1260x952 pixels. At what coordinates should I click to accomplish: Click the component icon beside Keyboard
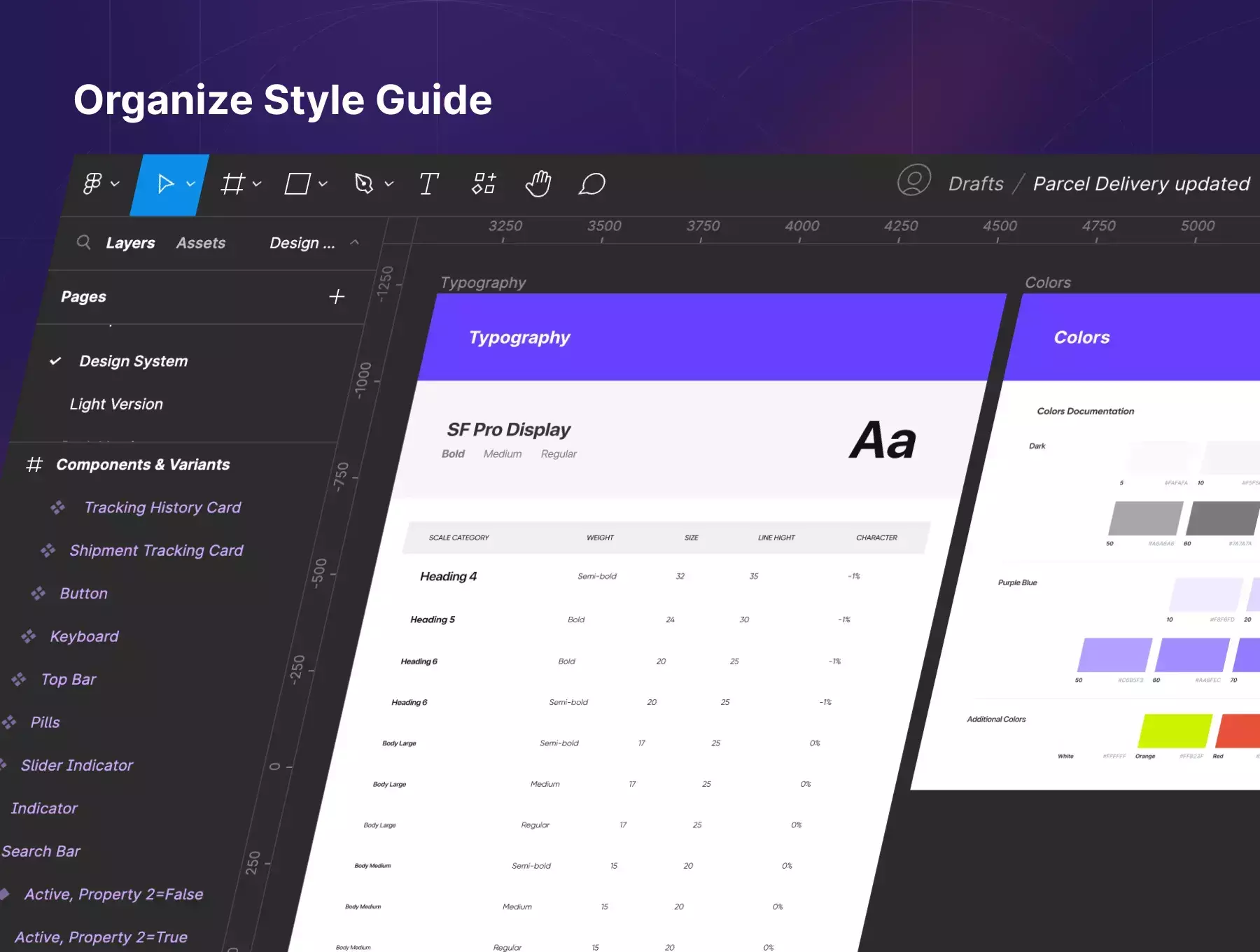click(28, 636)
